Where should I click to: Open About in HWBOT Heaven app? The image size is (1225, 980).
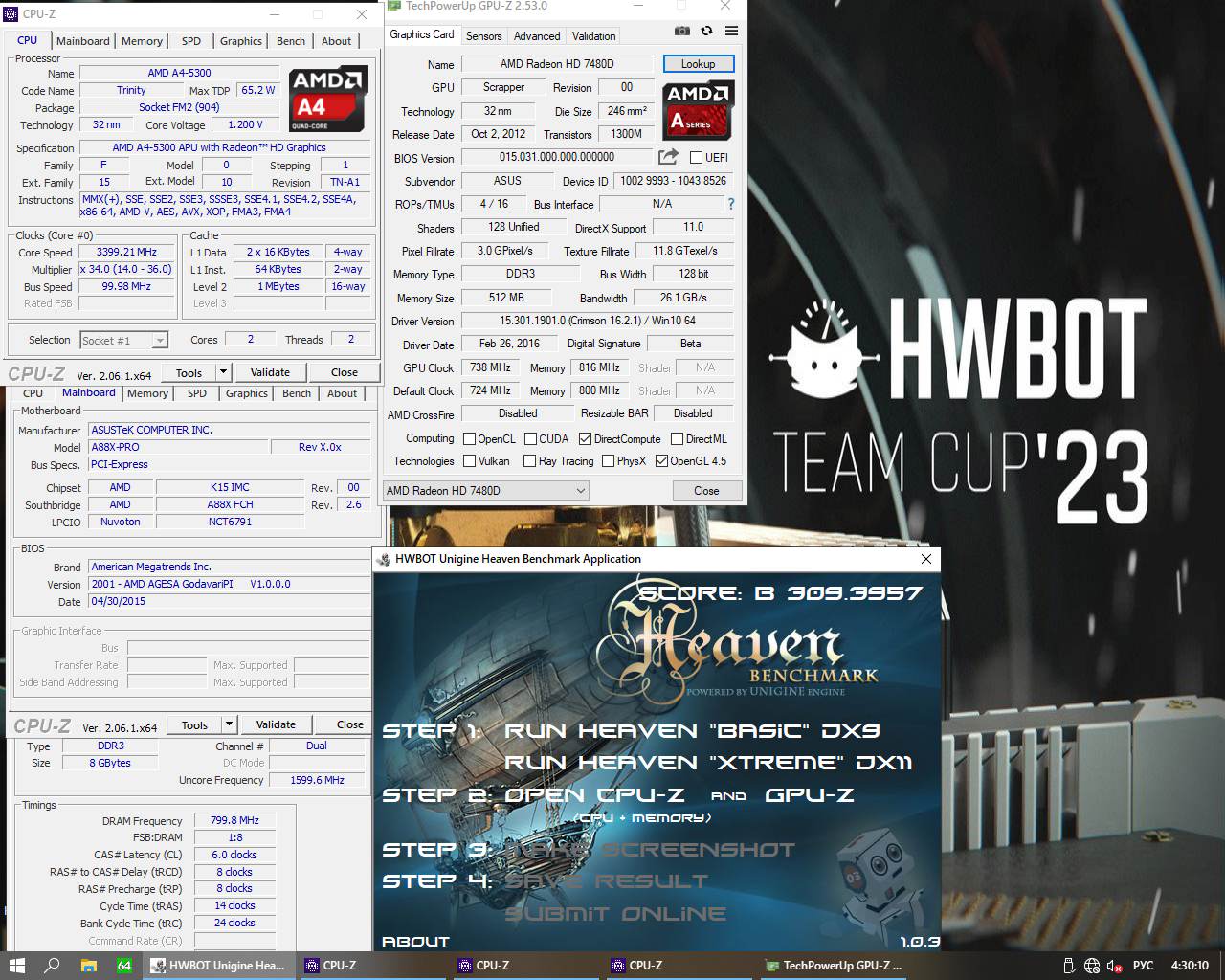415,942
